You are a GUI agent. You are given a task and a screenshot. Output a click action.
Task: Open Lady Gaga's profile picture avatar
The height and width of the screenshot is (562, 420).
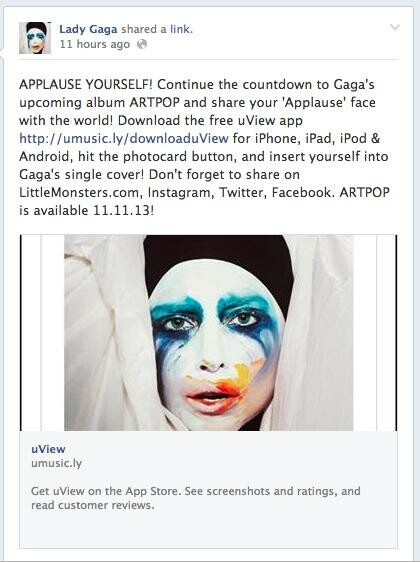(35, 38)
